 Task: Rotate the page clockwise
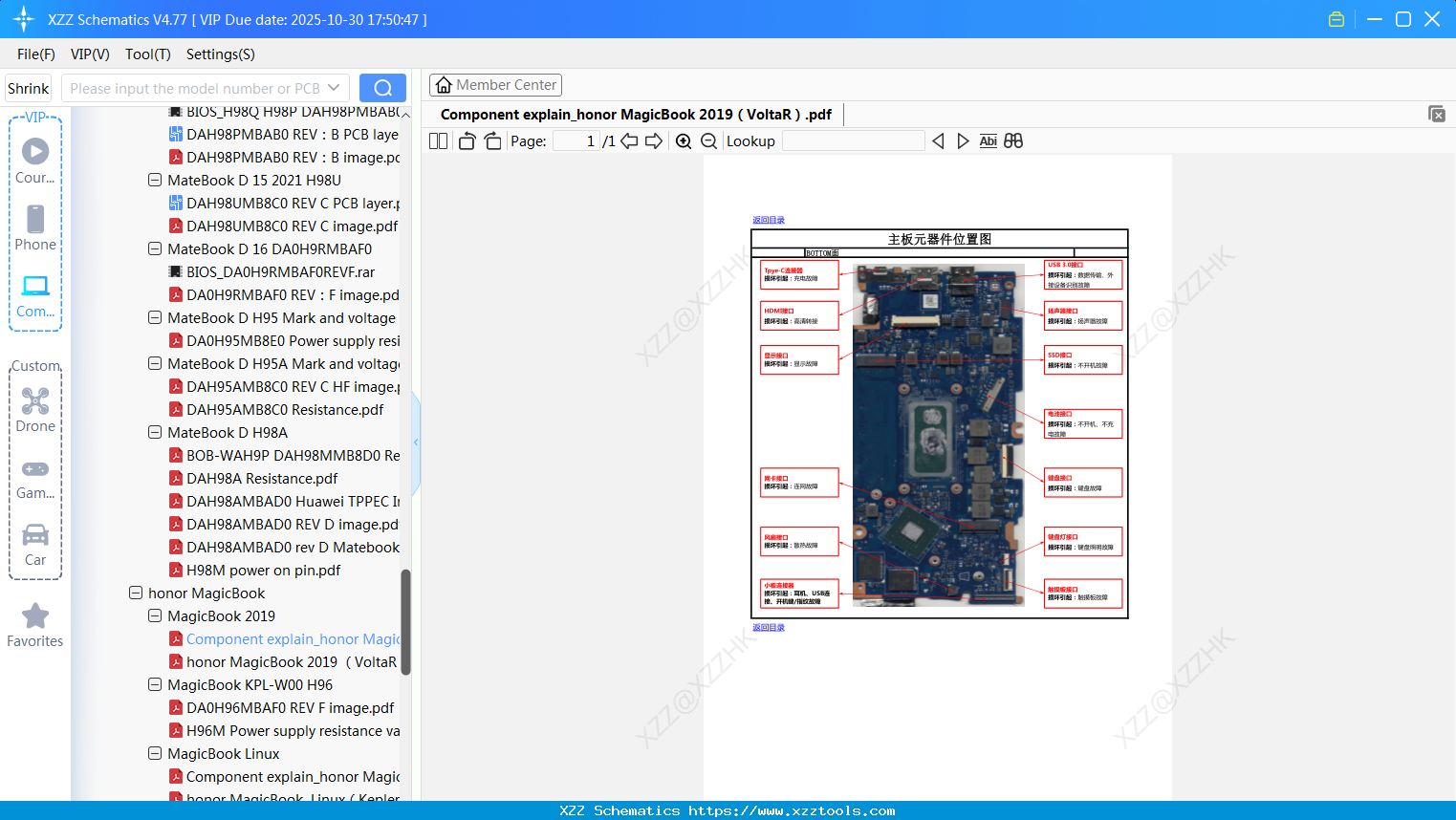coord(492,141)
